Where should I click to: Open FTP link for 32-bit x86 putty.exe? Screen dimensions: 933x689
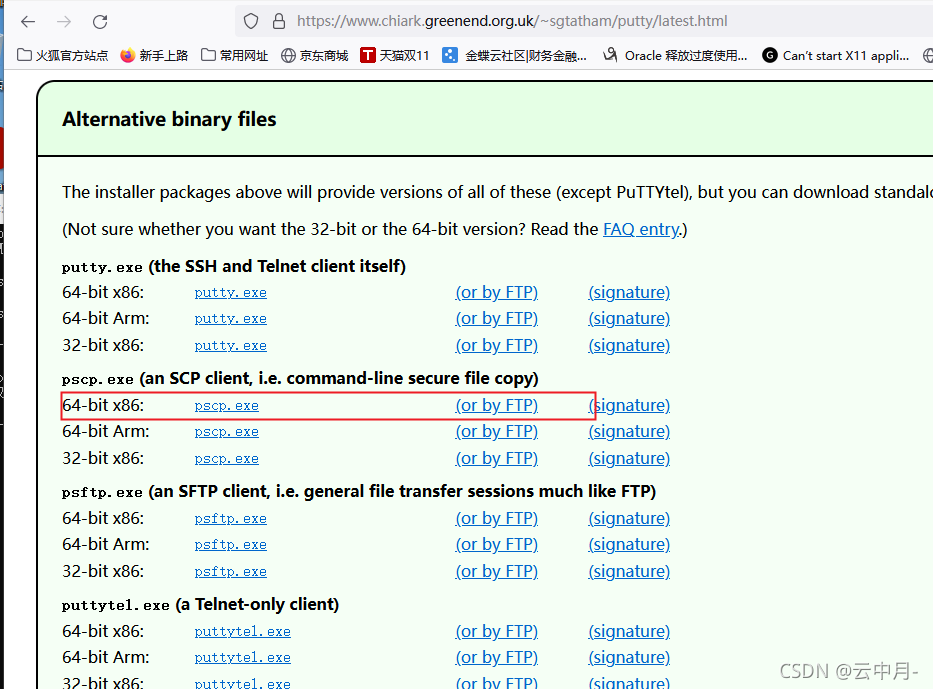click(497, 345)
